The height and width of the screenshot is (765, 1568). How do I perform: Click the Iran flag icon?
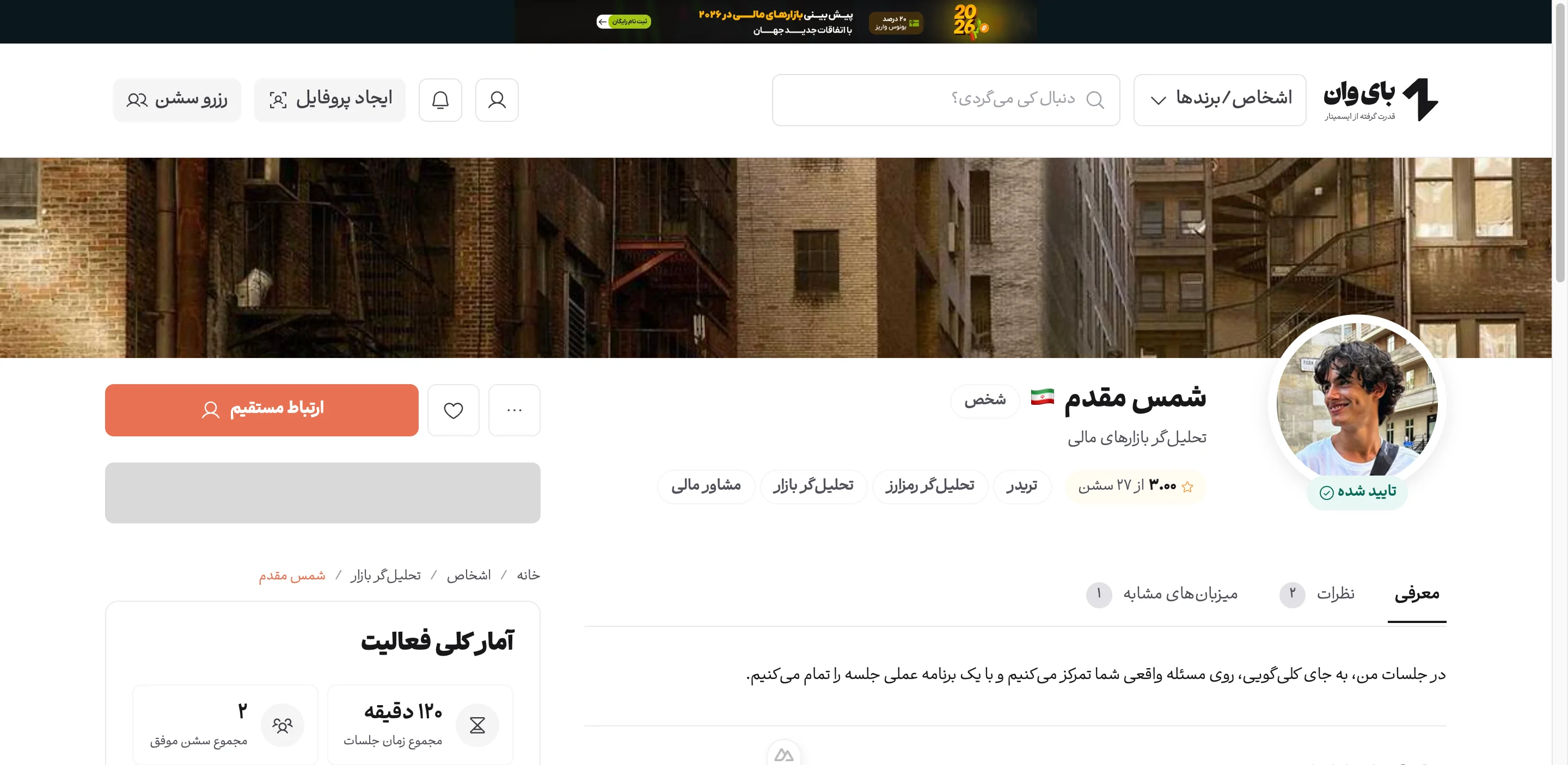click(1042, 397)
